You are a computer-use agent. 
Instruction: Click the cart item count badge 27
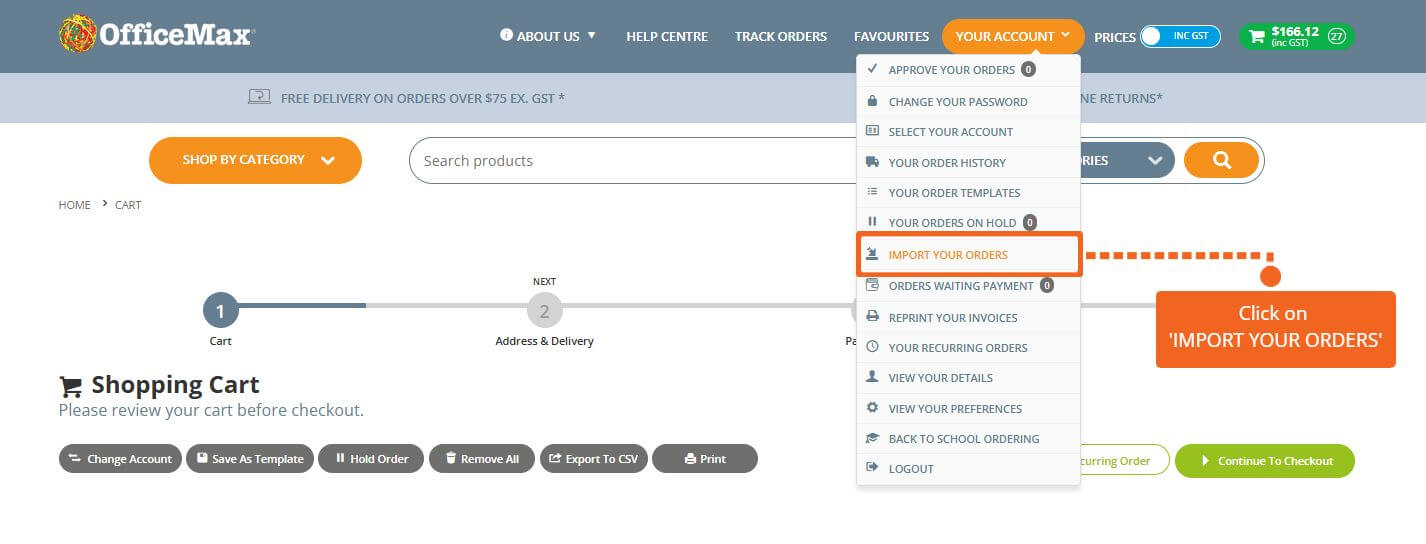coord(1337,36)
